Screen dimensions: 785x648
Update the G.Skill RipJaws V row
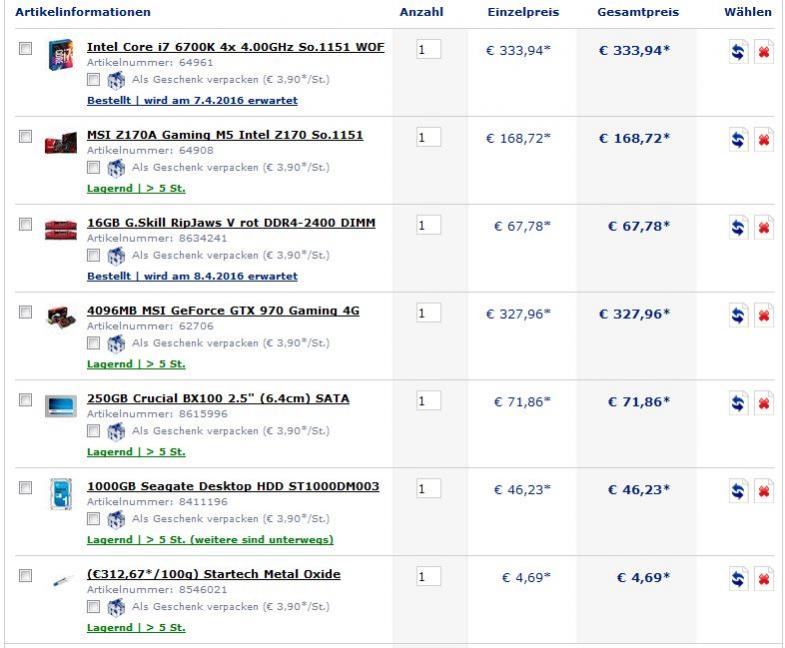[x=737, y=227]
